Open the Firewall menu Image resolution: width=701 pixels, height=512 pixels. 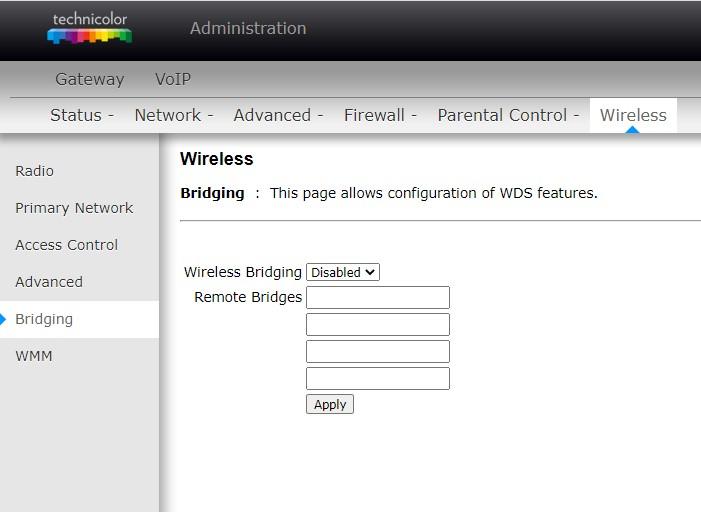[380, 115]
